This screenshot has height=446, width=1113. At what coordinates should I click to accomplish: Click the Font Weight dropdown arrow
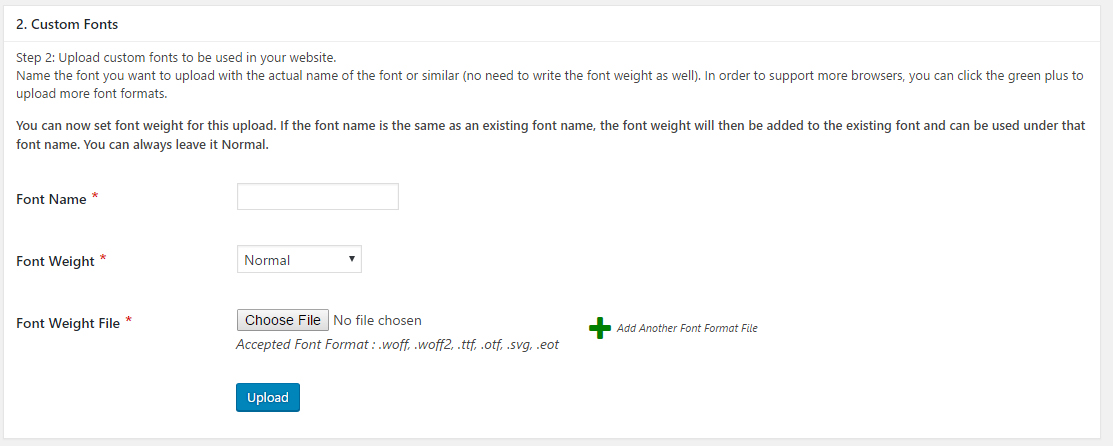352,259
